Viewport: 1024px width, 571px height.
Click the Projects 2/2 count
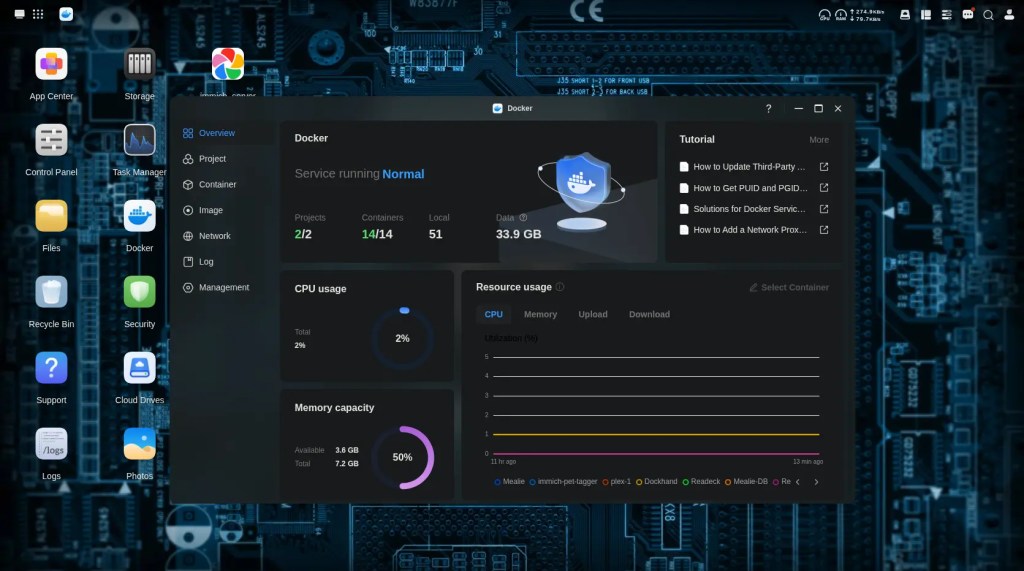click(x=303, y=234)
